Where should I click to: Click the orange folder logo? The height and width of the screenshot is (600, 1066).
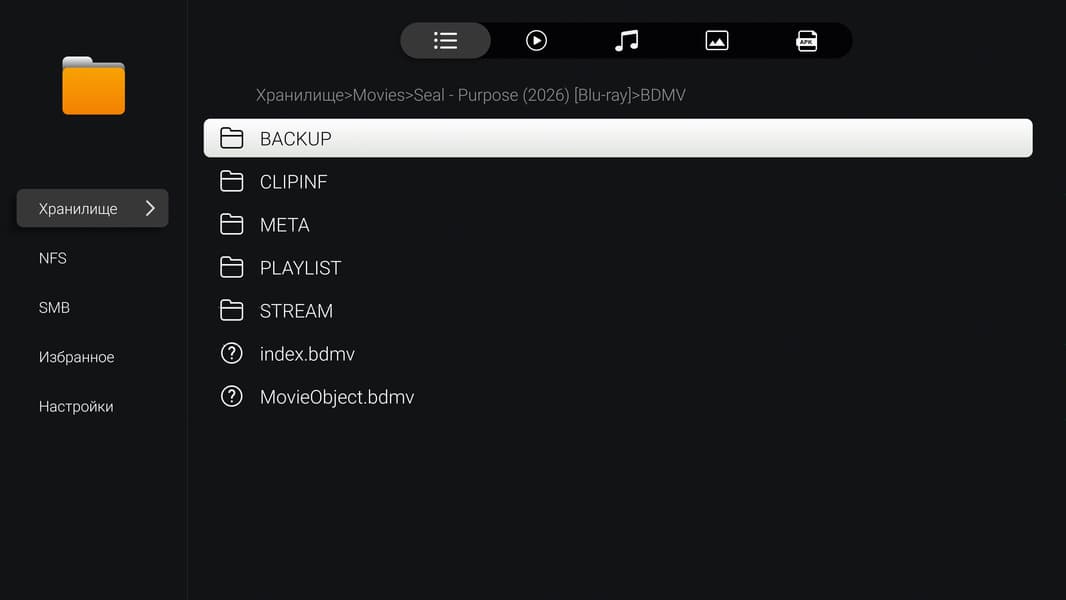coord(93,86)
